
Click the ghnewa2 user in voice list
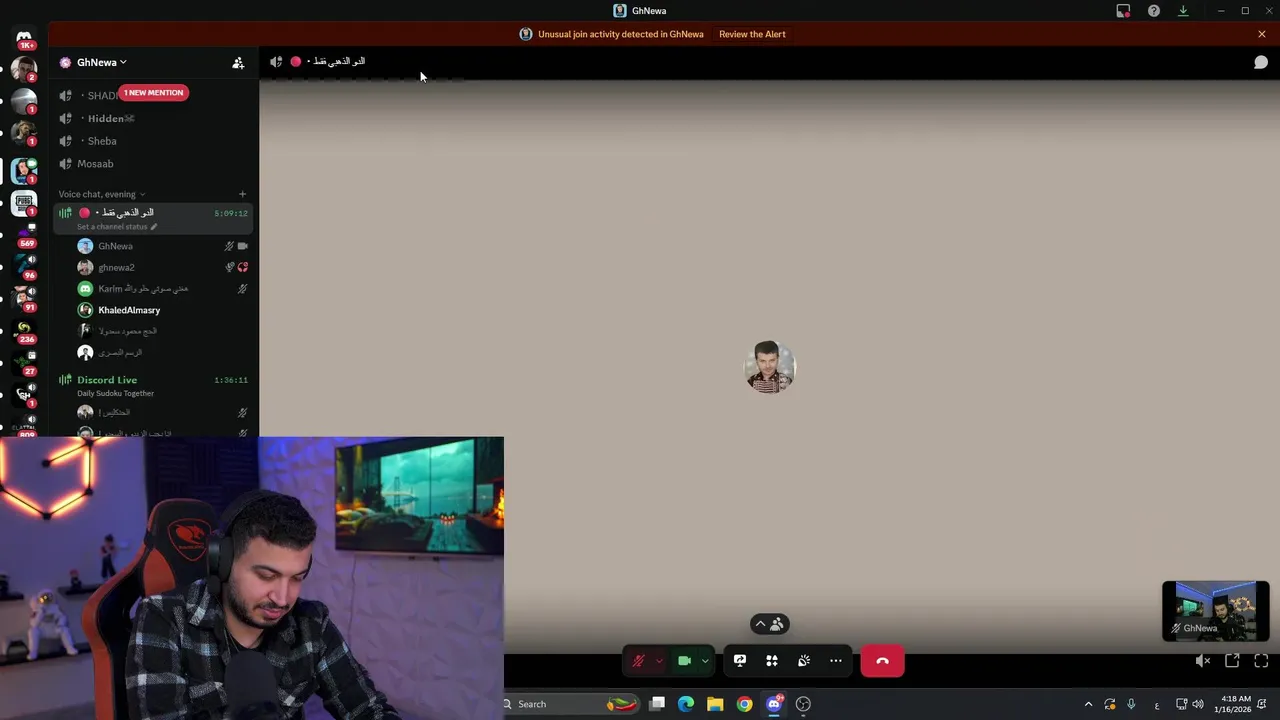click(163, 267)
